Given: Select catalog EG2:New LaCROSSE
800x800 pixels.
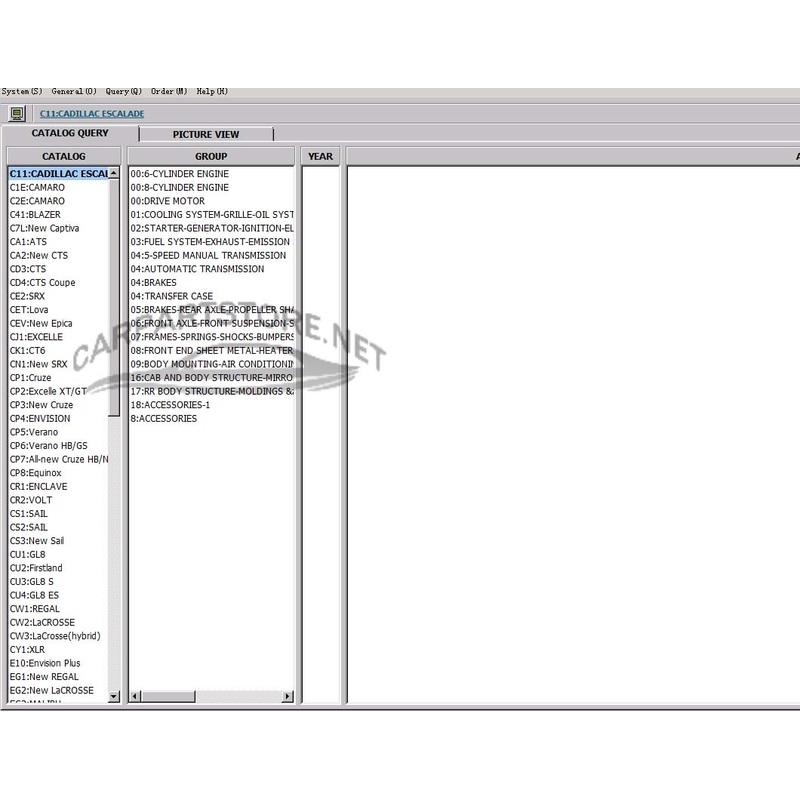Looking at the screenshot, I should coord(52,690).
